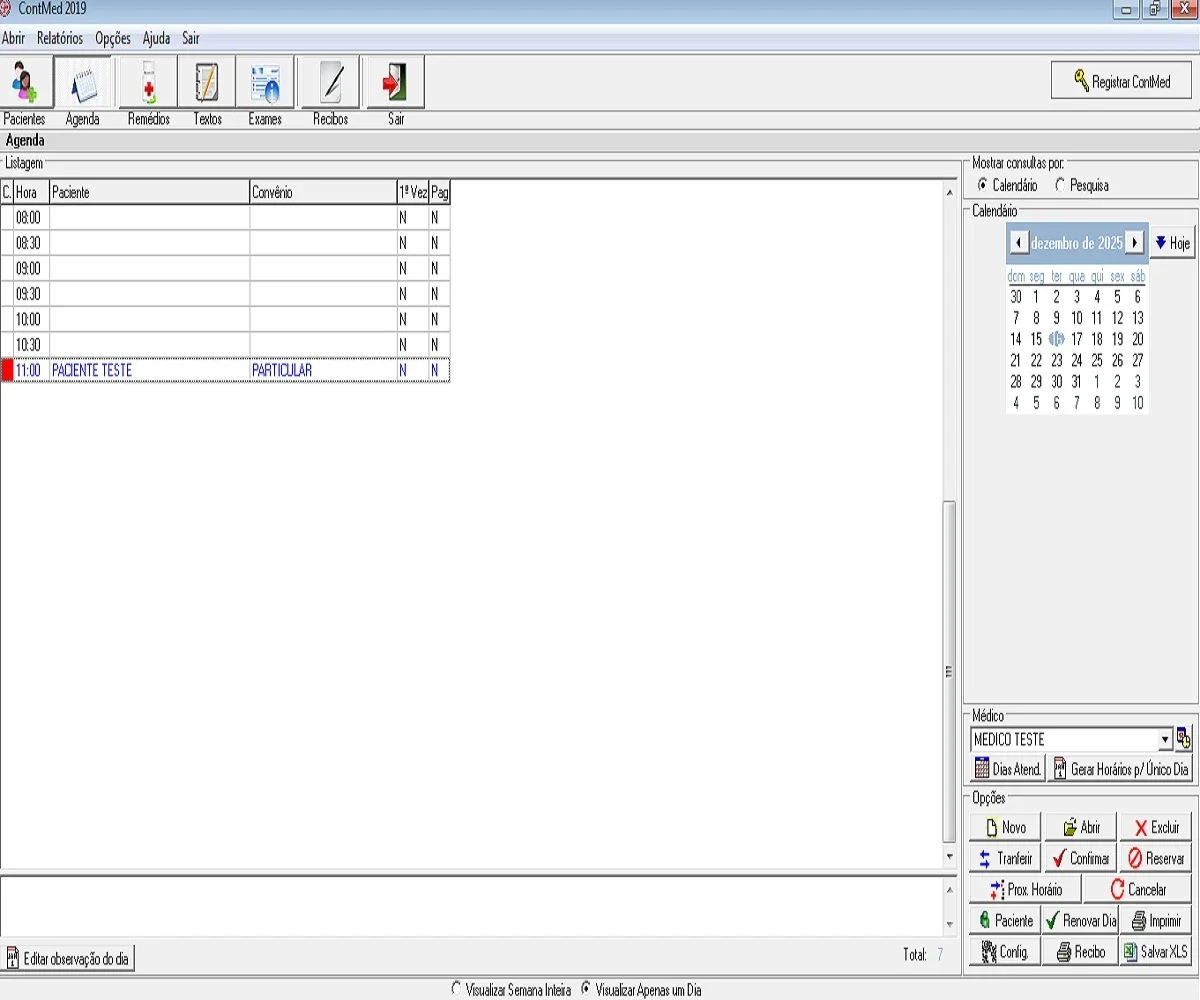Click the red status marker at 11:00
This screenshot has height=1000, width=1200.
click(7, 370)
